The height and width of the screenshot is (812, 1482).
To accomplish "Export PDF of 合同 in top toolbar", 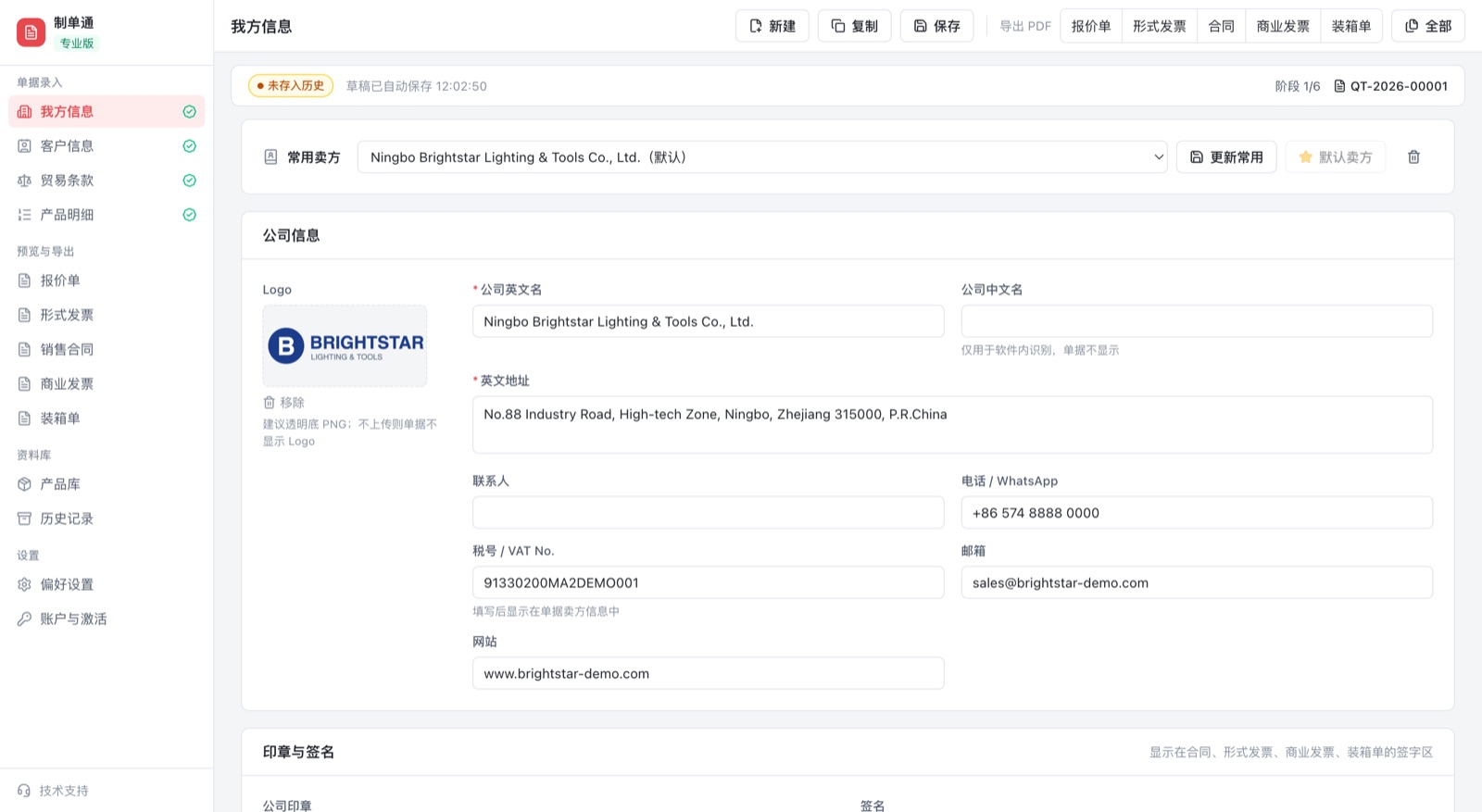I will pos(1221,26).
